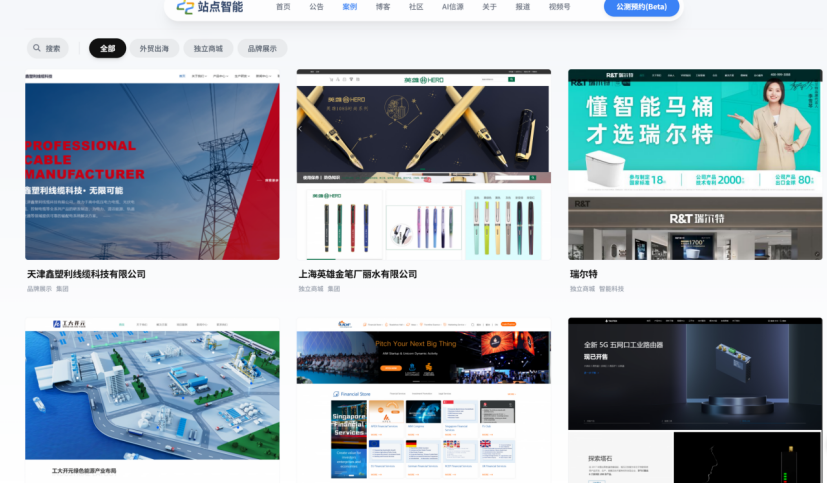828x483 pixels.
Task: Select the 案例 nav item
Action: pyautogui.click(x=350, y=7)
